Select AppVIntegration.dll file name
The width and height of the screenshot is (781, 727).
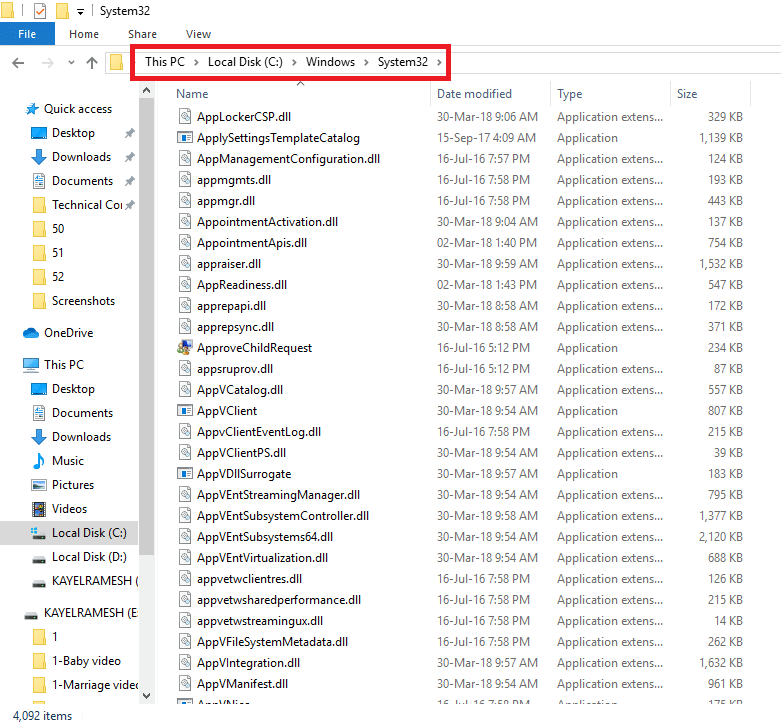[249, 663]
